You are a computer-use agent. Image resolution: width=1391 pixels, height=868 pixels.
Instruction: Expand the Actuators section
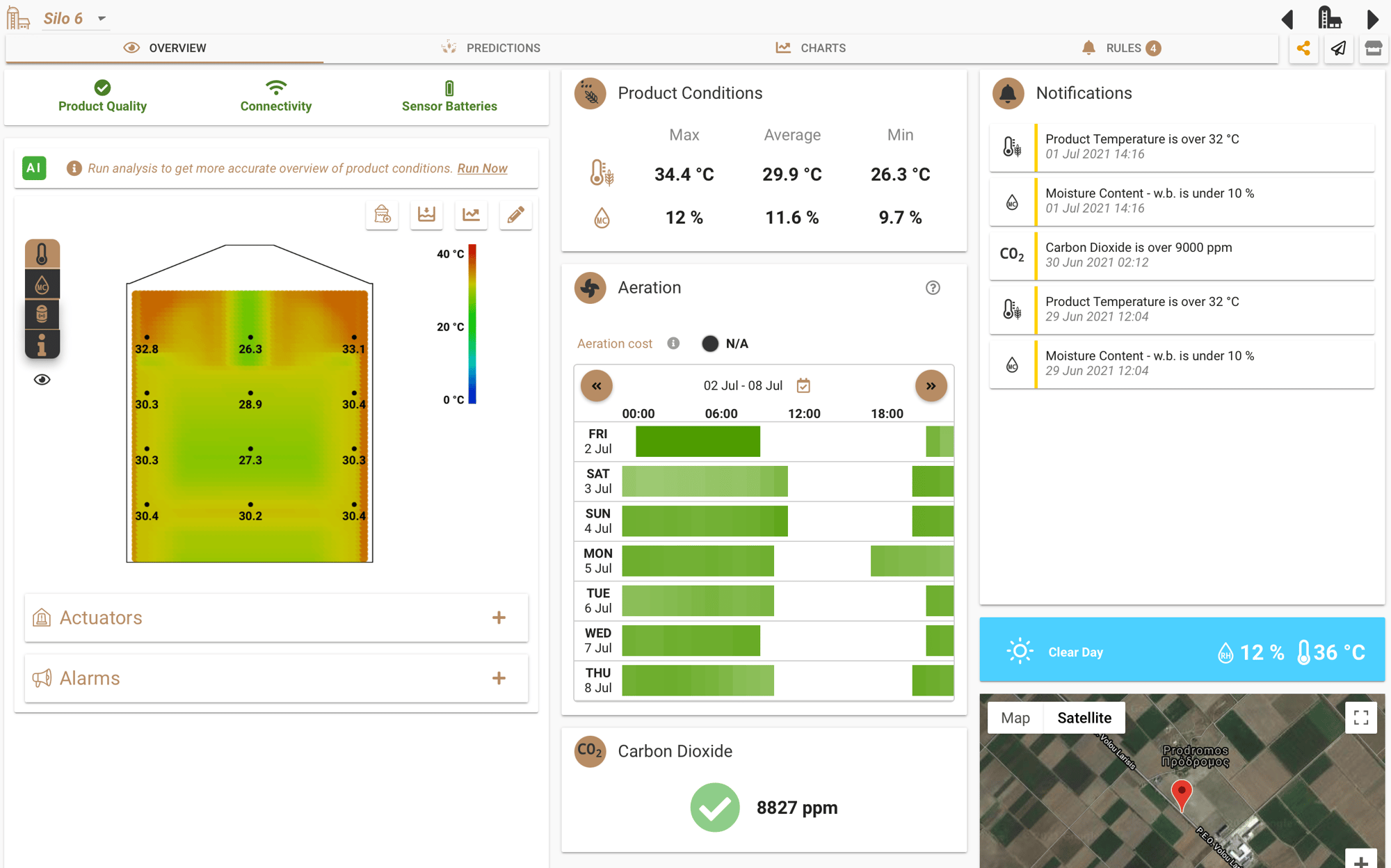[x=500, y=617]
